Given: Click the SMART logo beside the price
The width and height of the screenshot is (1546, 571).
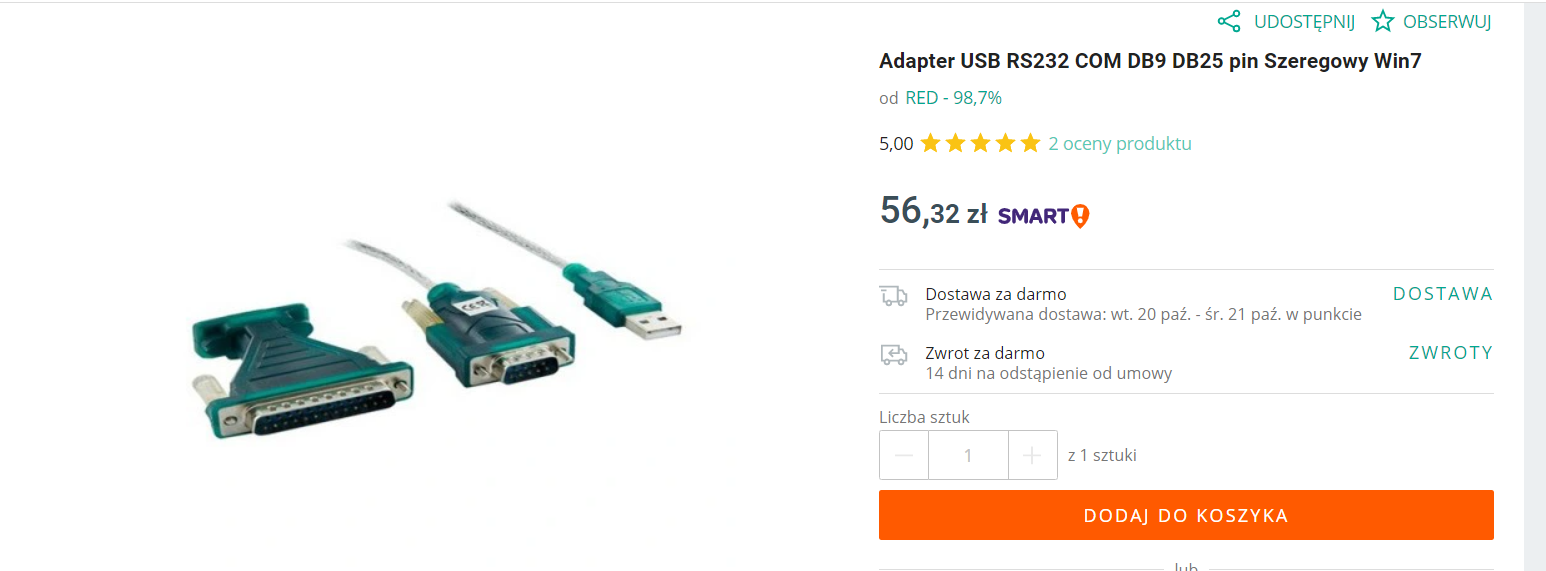Looking at the screenshot, I should [1033, 215].
